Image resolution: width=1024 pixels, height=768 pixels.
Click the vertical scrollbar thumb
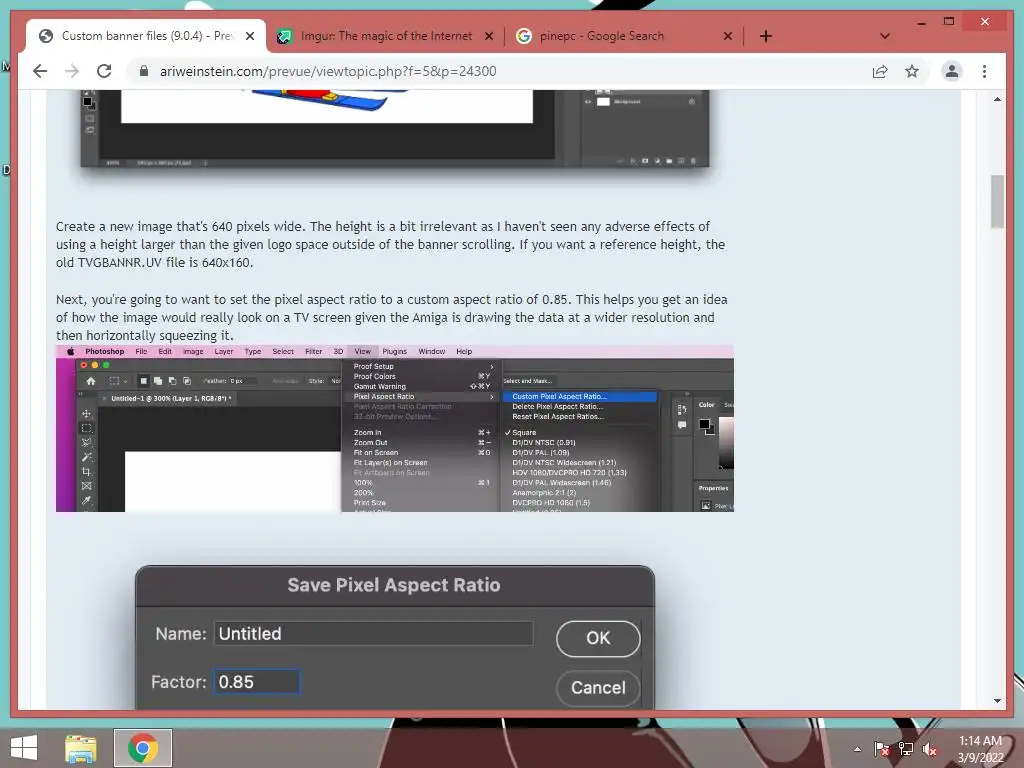(997, 201)
